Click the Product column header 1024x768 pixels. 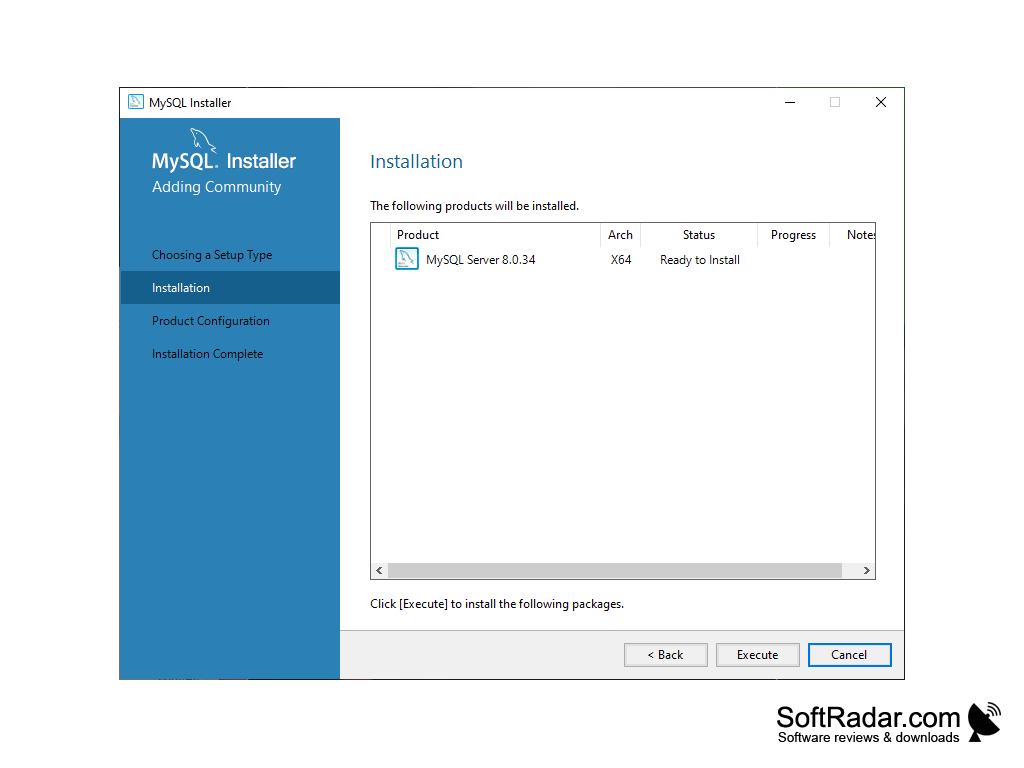tap(417, 234)
